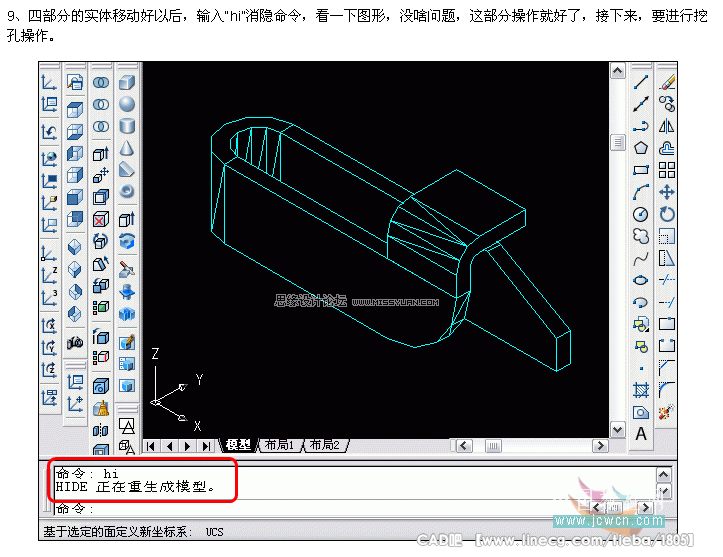Set SW Isometric view
The width and height of the screenshot is (723, 557).
tap(75, 247)
